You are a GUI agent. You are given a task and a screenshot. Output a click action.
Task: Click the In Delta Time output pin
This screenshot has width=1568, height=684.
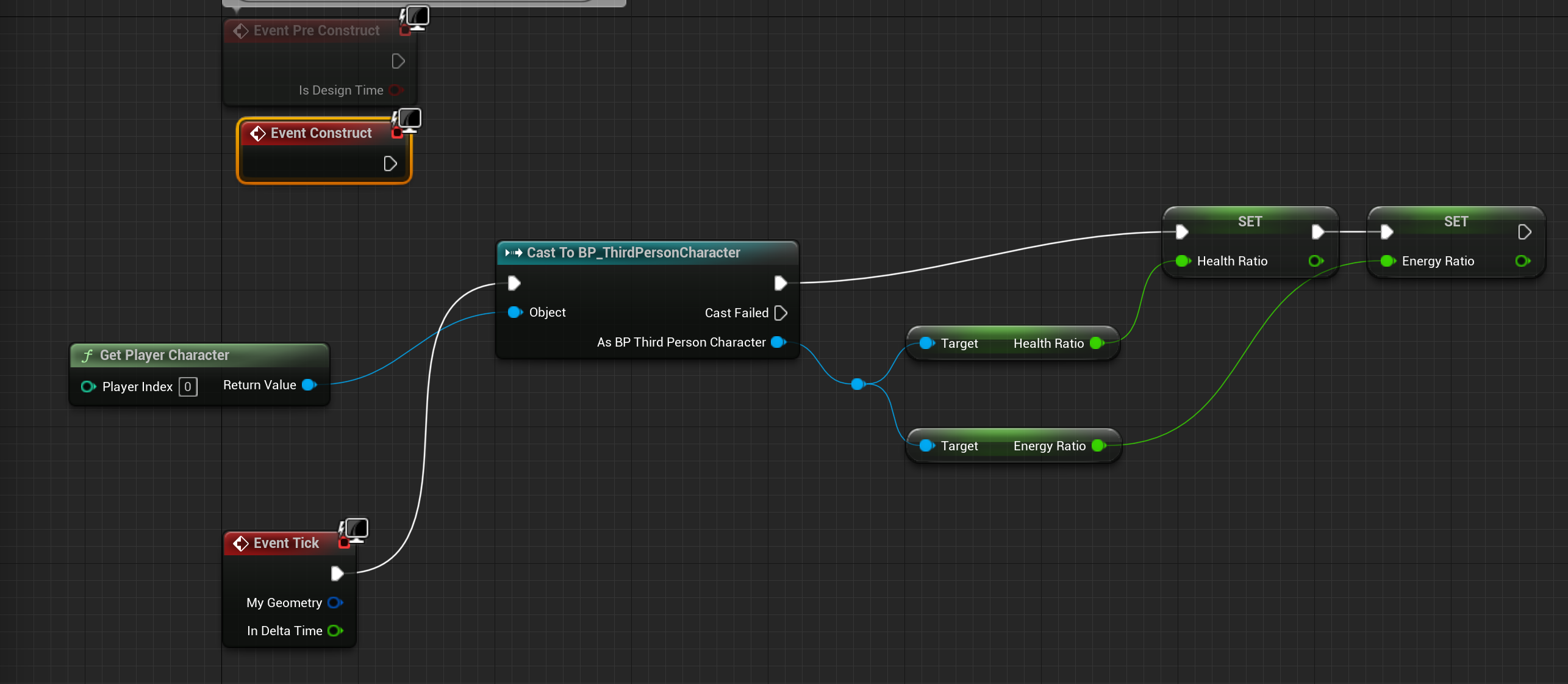point(335,631)
